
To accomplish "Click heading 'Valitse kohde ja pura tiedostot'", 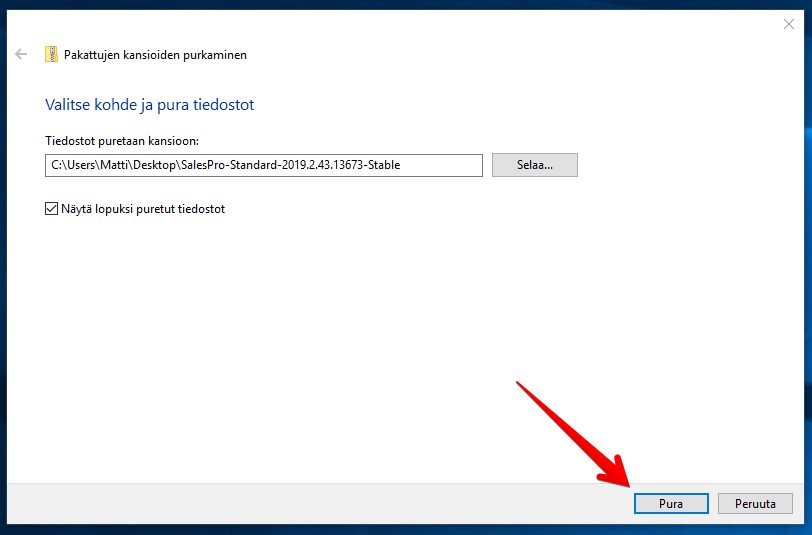I will click(x=150, y=105).
